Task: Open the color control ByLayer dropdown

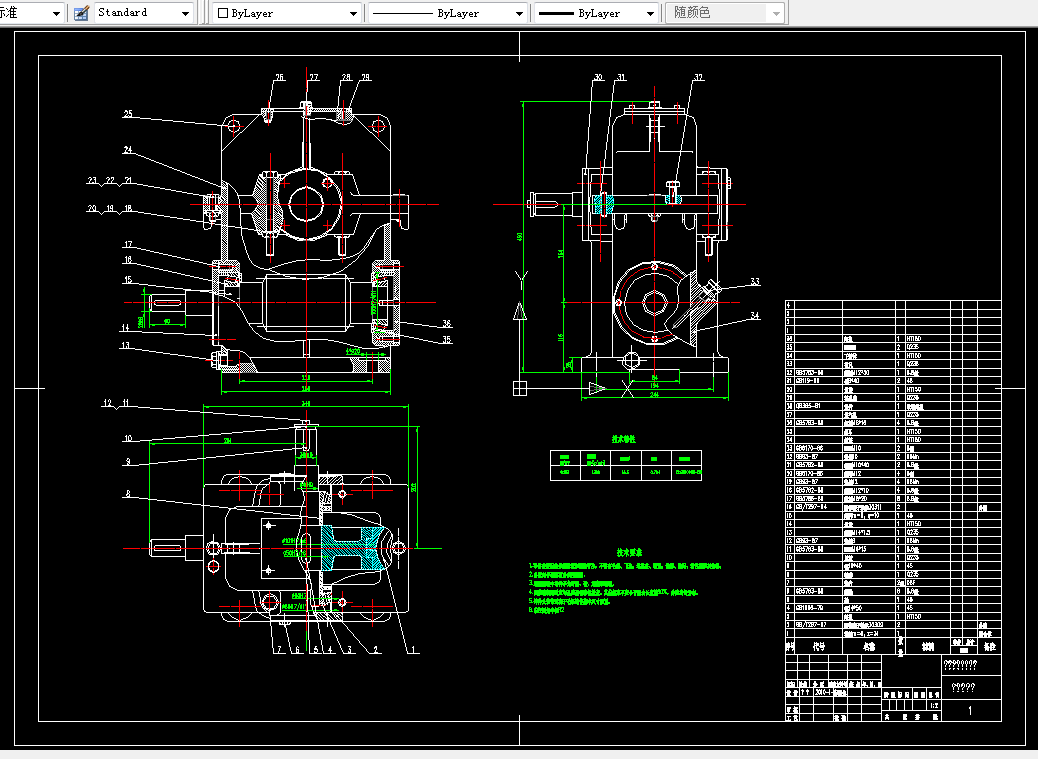Action: pyautogui.click(x=287, y=13)
